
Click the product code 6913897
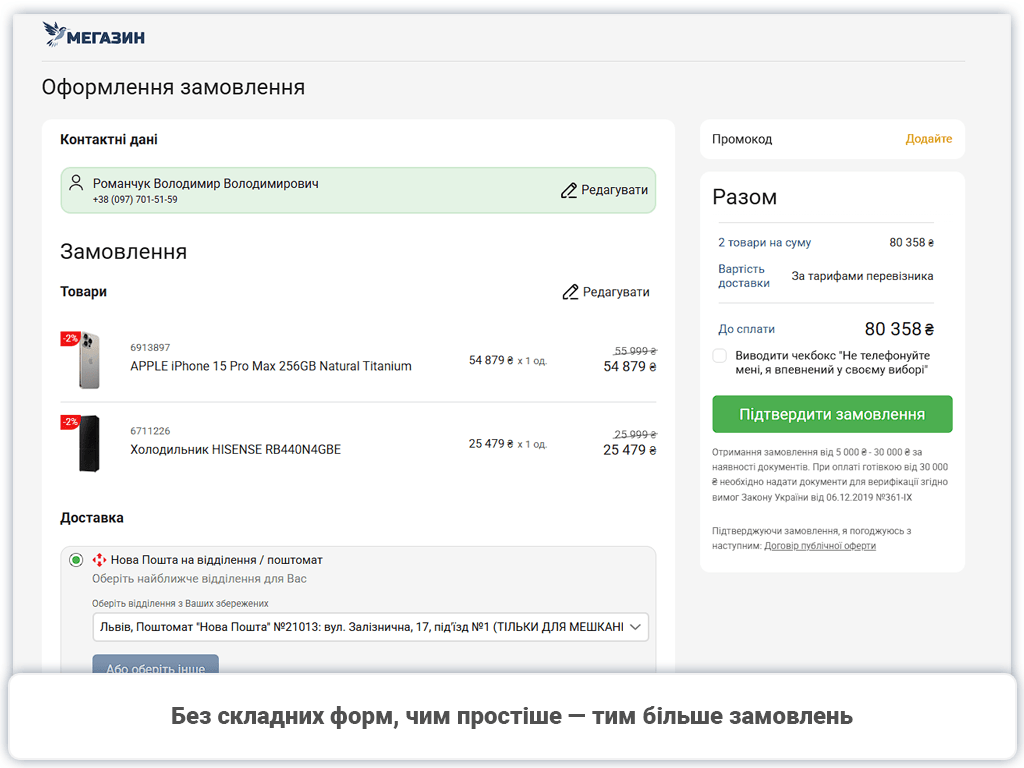tap(150, 347)
